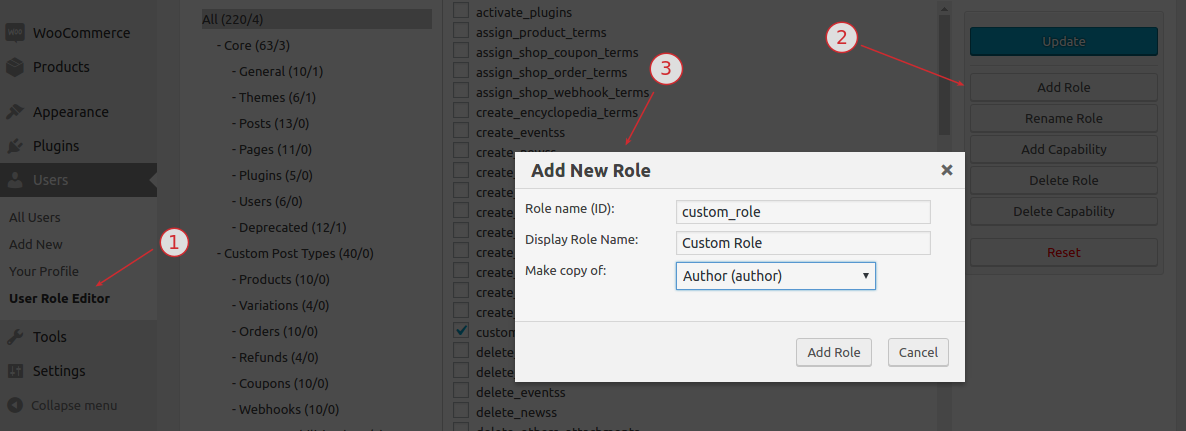Collapse the Custom Post Types group

tap(219, 254)
